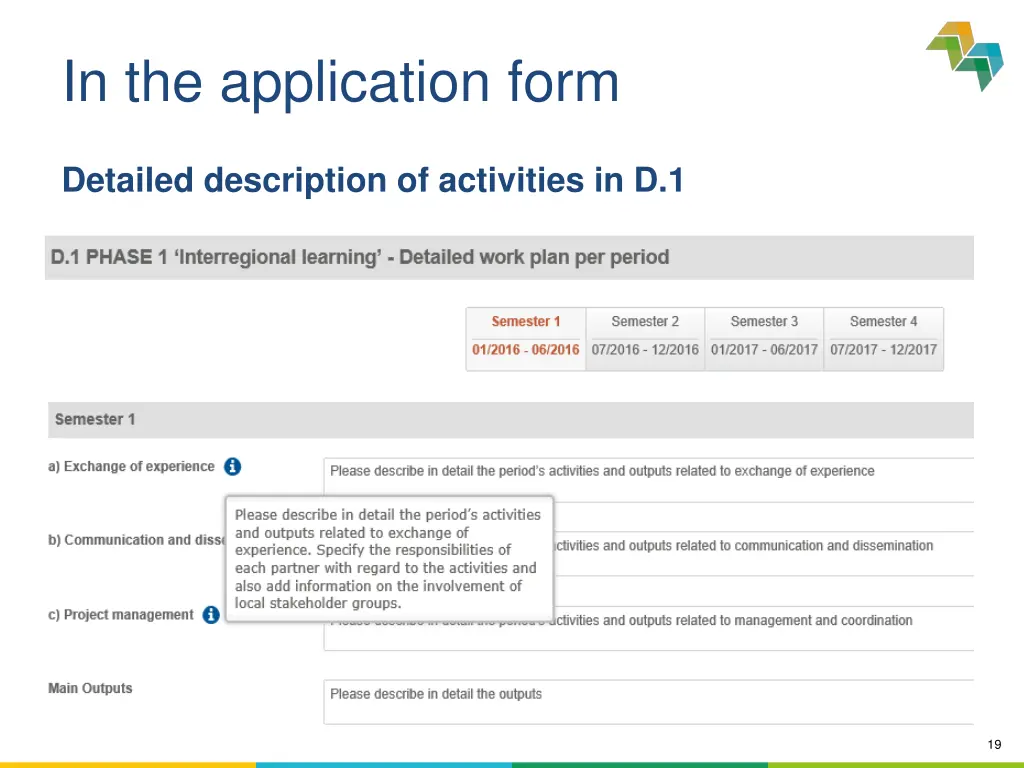Click the slide number 19
Viewport: 1024px width, 768px height.
click(994, 744)
